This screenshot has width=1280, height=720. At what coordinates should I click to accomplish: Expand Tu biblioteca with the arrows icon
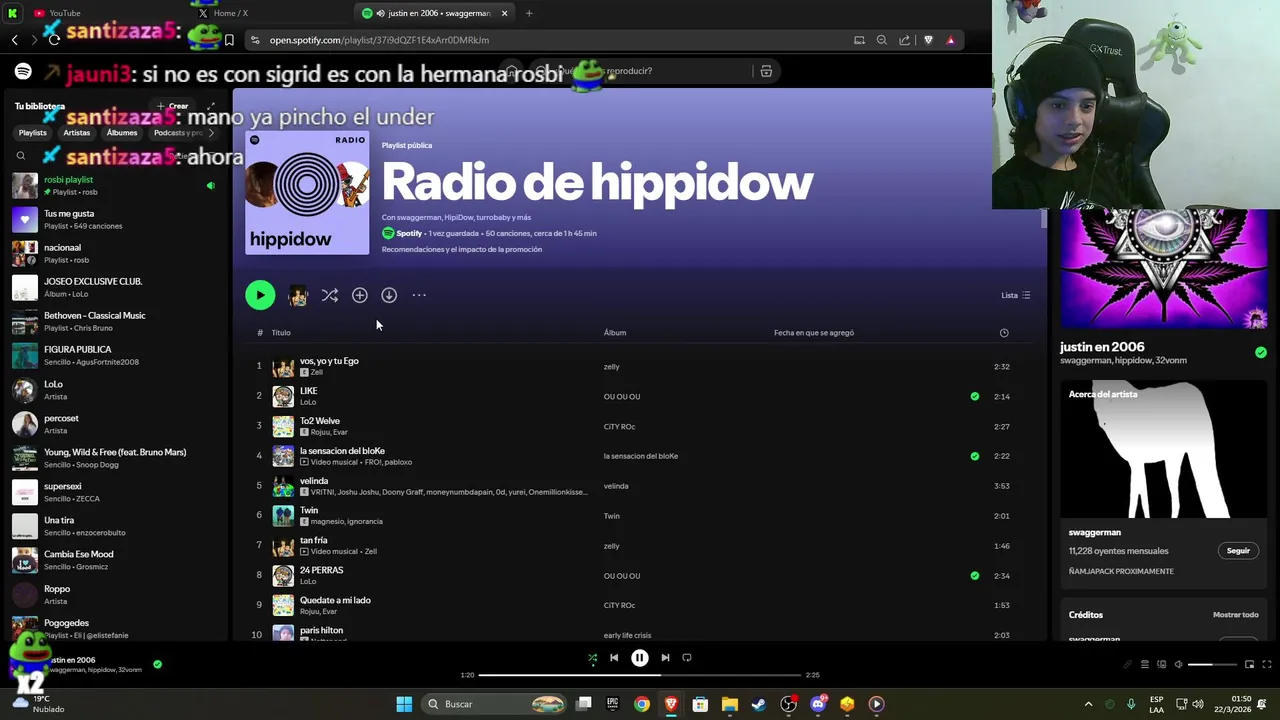point(211,106)
